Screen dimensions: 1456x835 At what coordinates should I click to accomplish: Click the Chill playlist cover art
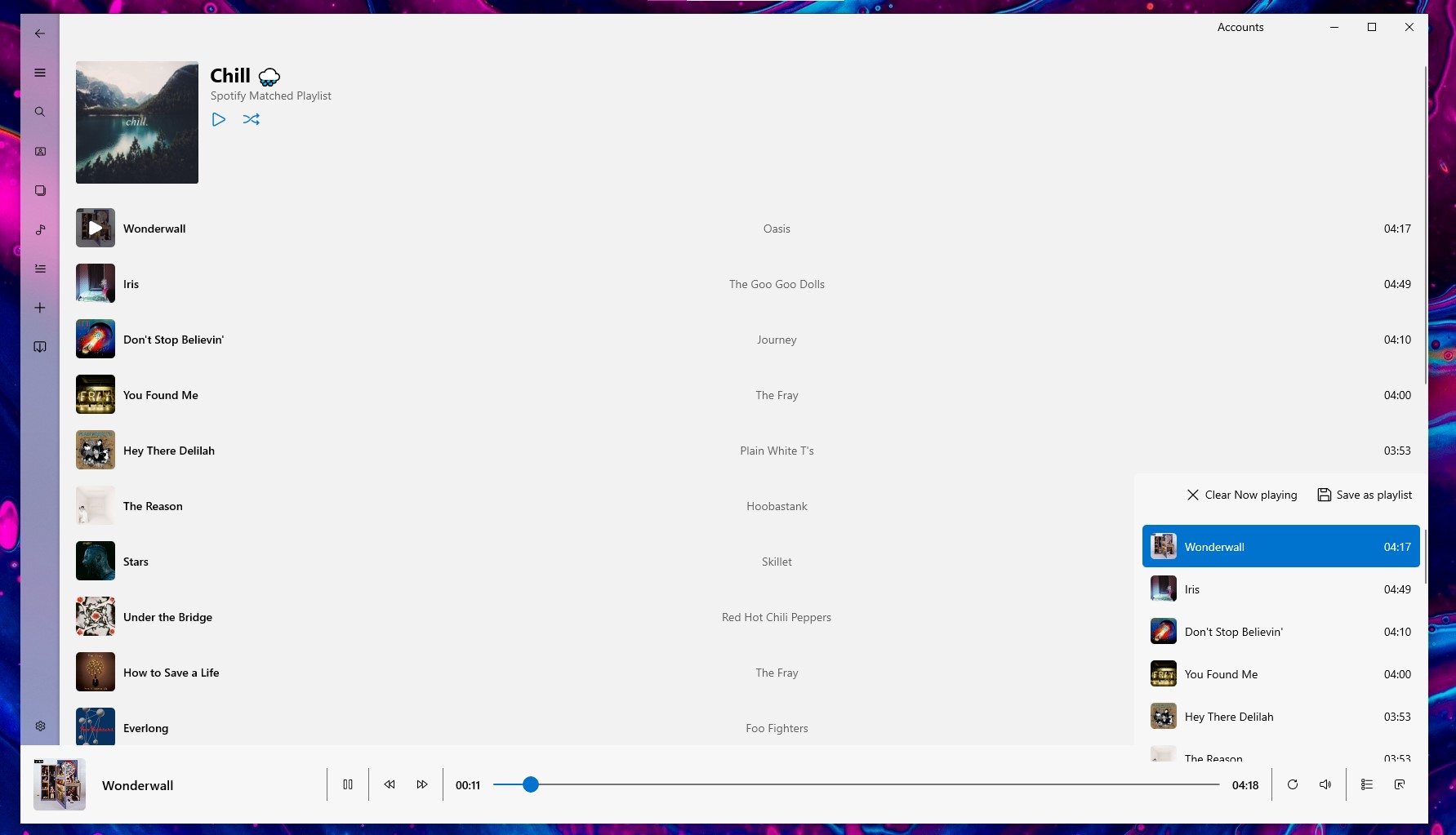[137, 122]
